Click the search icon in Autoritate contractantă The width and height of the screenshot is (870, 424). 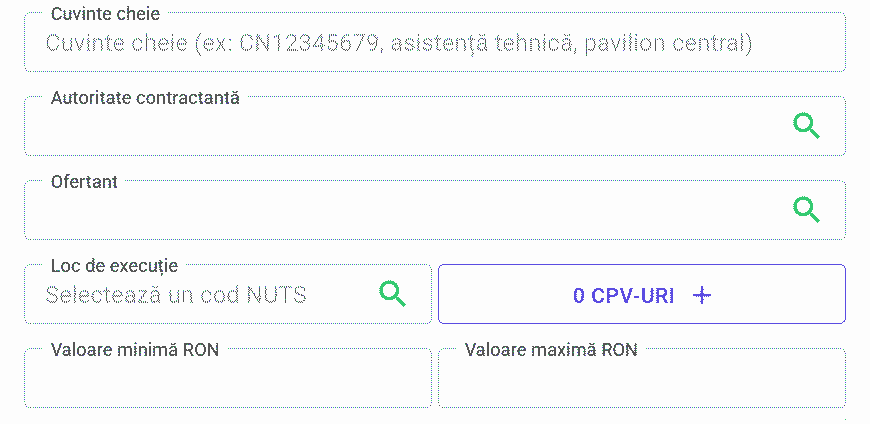[806, 126]
